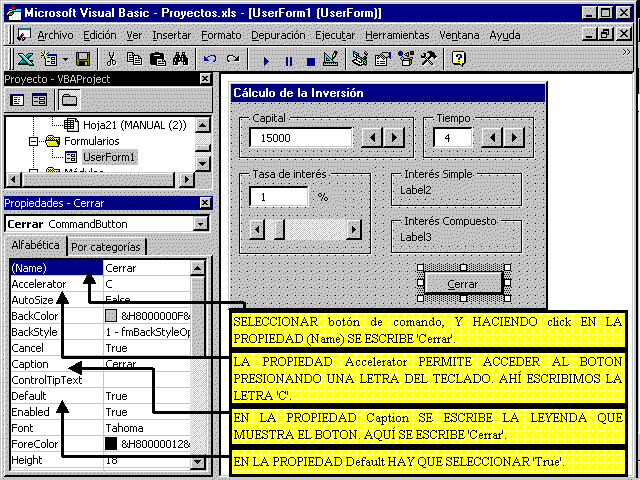Click the View Microsoft Excel toolbar icon

tap(25, 60)
